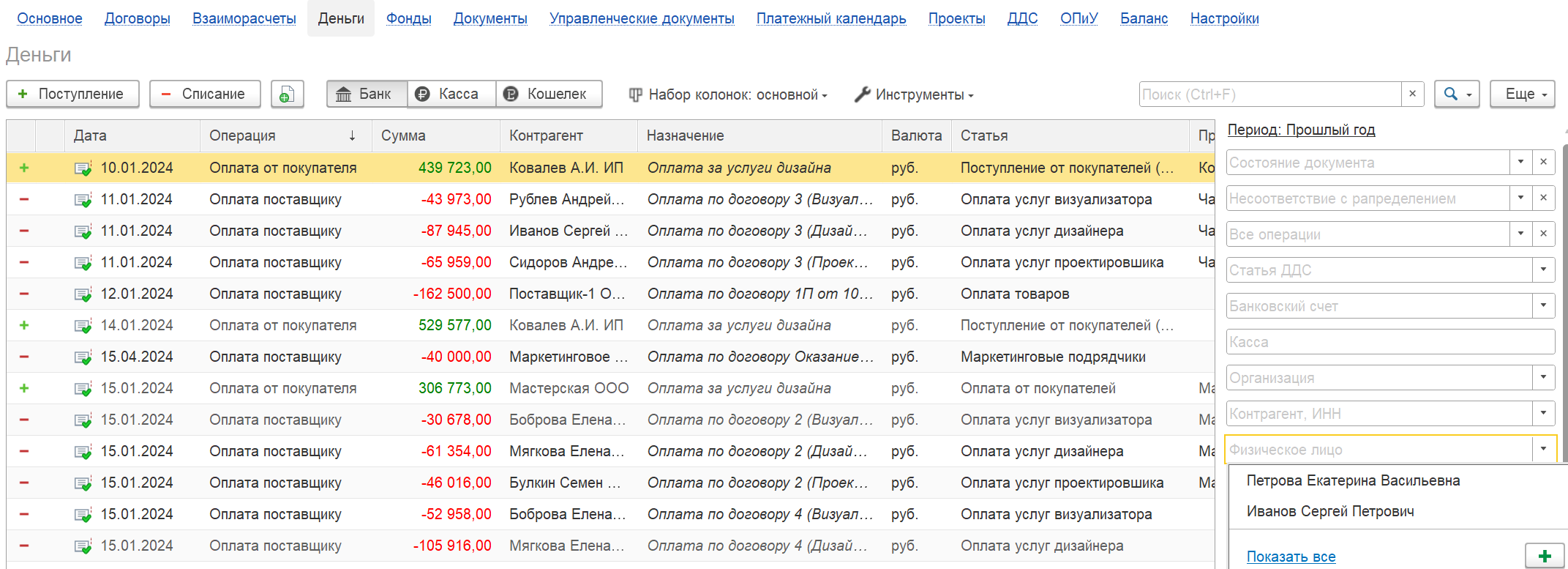Clear the Состояние документа filter
The width and height of the screenshot is (1568, 569).
(1543, 163)
